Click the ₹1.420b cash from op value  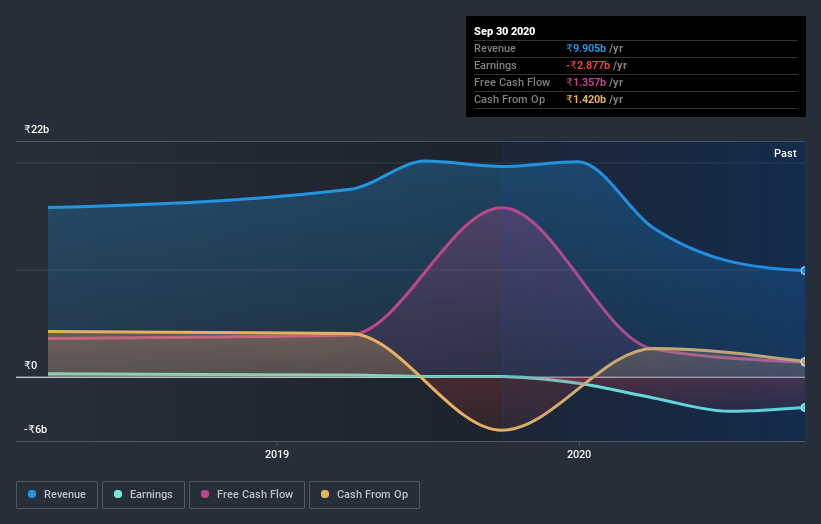coord(586,99)
